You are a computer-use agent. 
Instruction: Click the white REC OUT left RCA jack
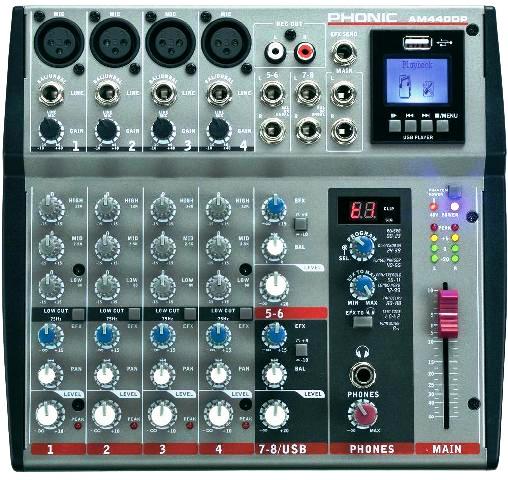275,52
